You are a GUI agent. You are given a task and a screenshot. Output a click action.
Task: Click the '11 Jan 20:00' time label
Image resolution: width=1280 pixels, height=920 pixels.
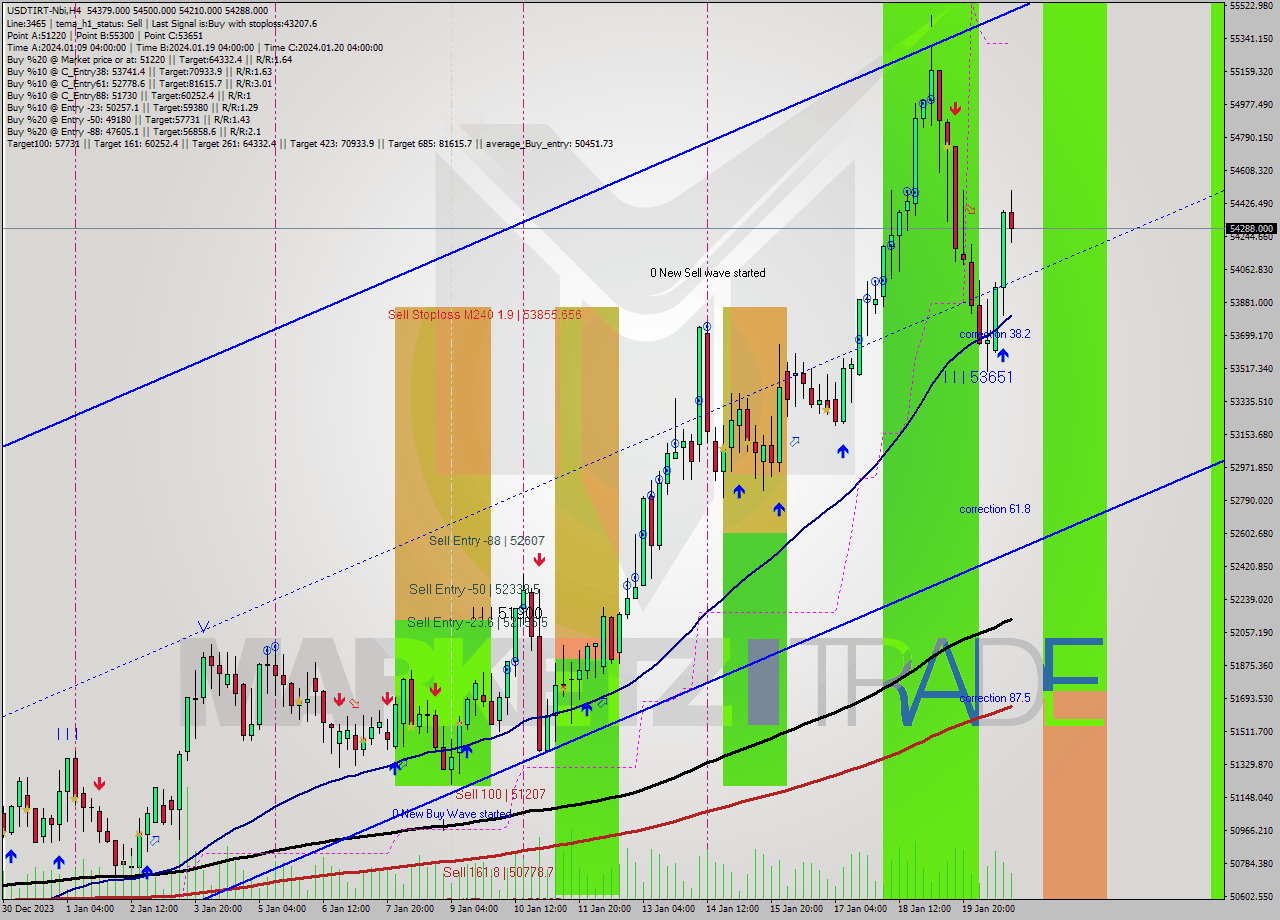[x=603, y=909]
